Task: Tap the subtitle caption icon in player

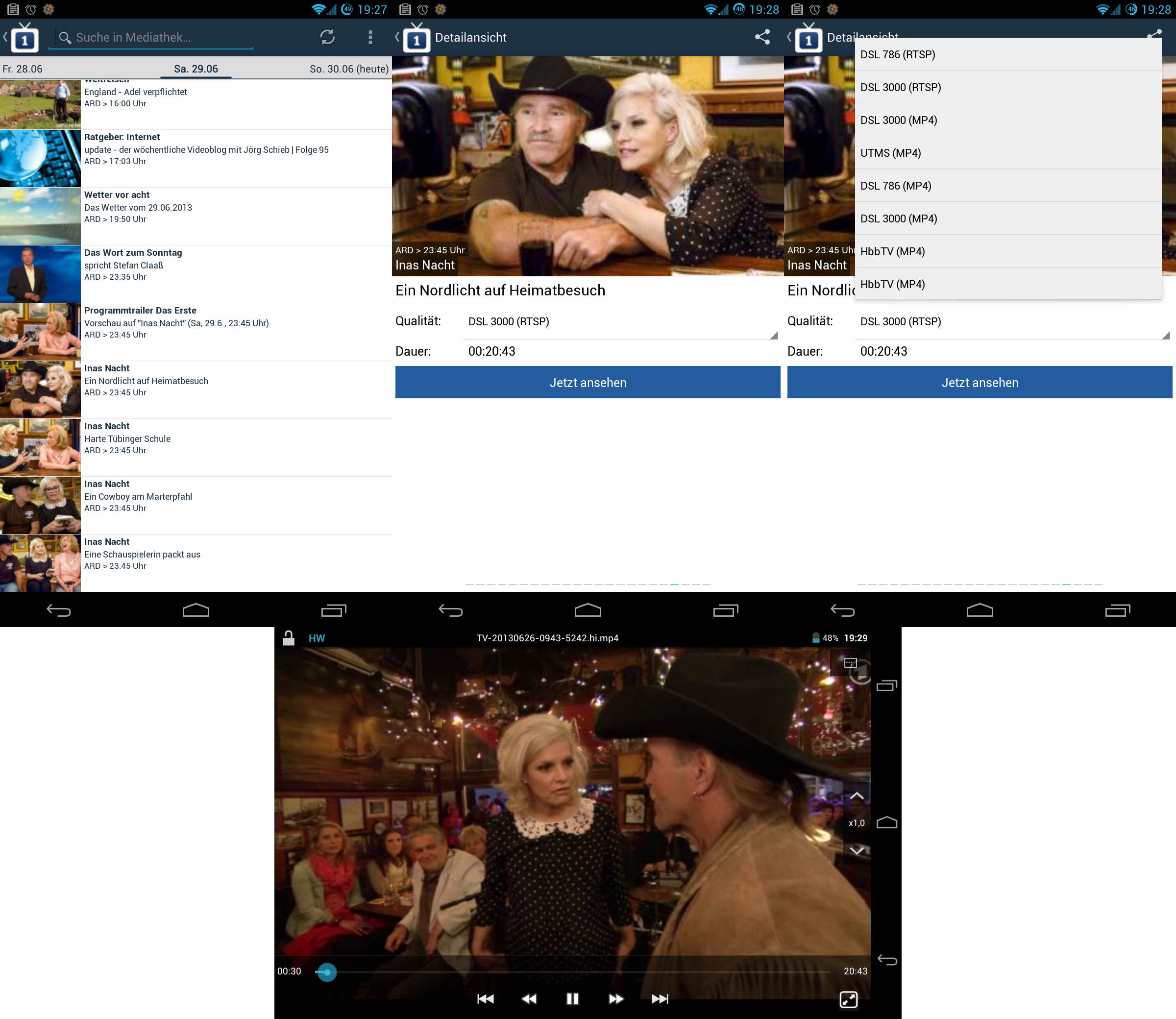Action: (x=850, y=662)
